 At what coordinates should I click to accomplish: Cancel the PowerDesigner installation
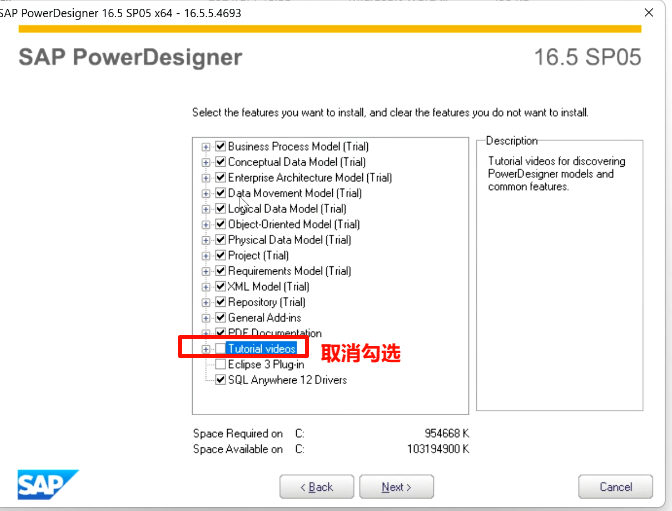(x=615, y=487)
